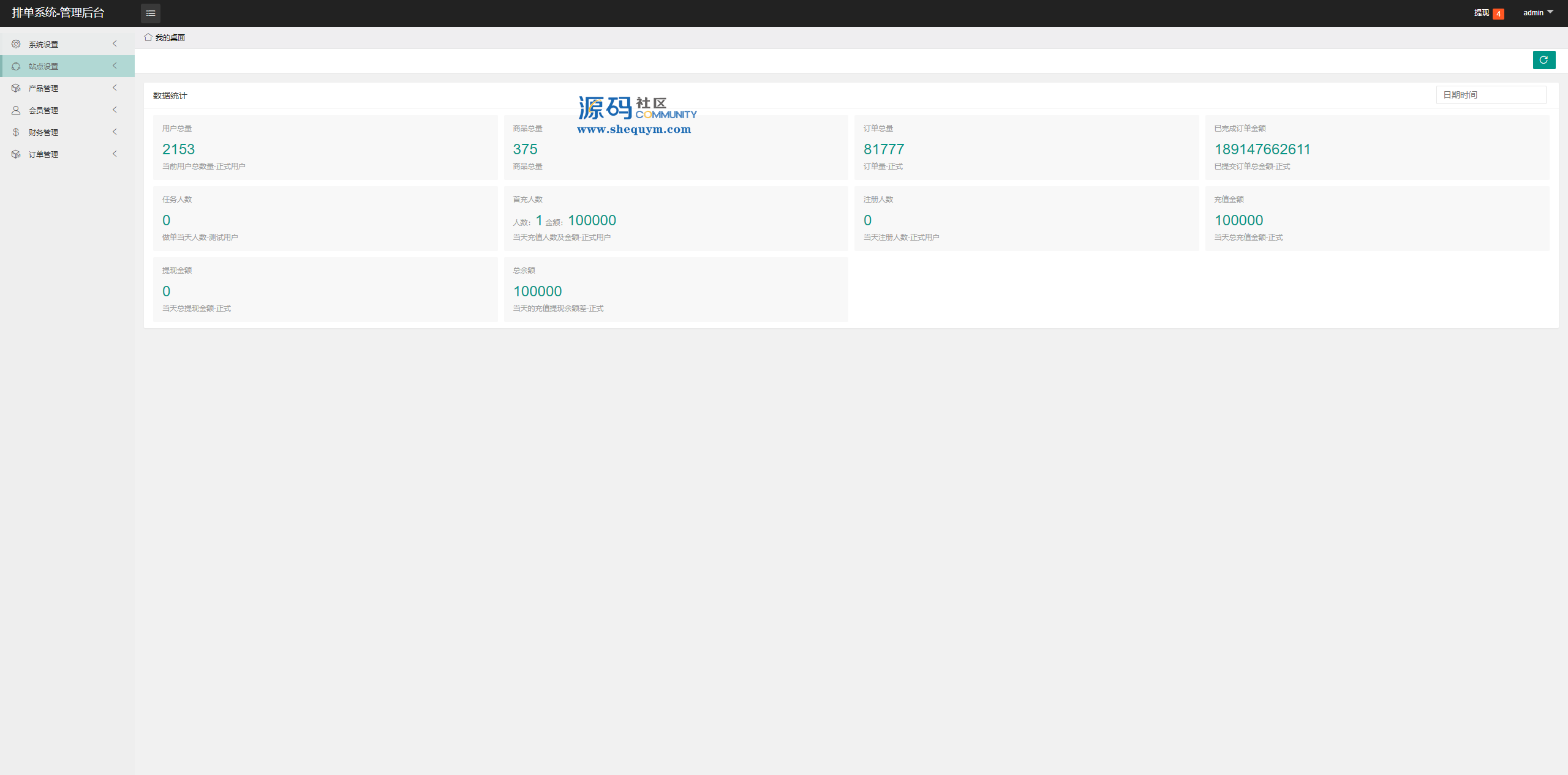Click the 排单系统-管理后台 title

pyautogui.click(x=58, y=13)
